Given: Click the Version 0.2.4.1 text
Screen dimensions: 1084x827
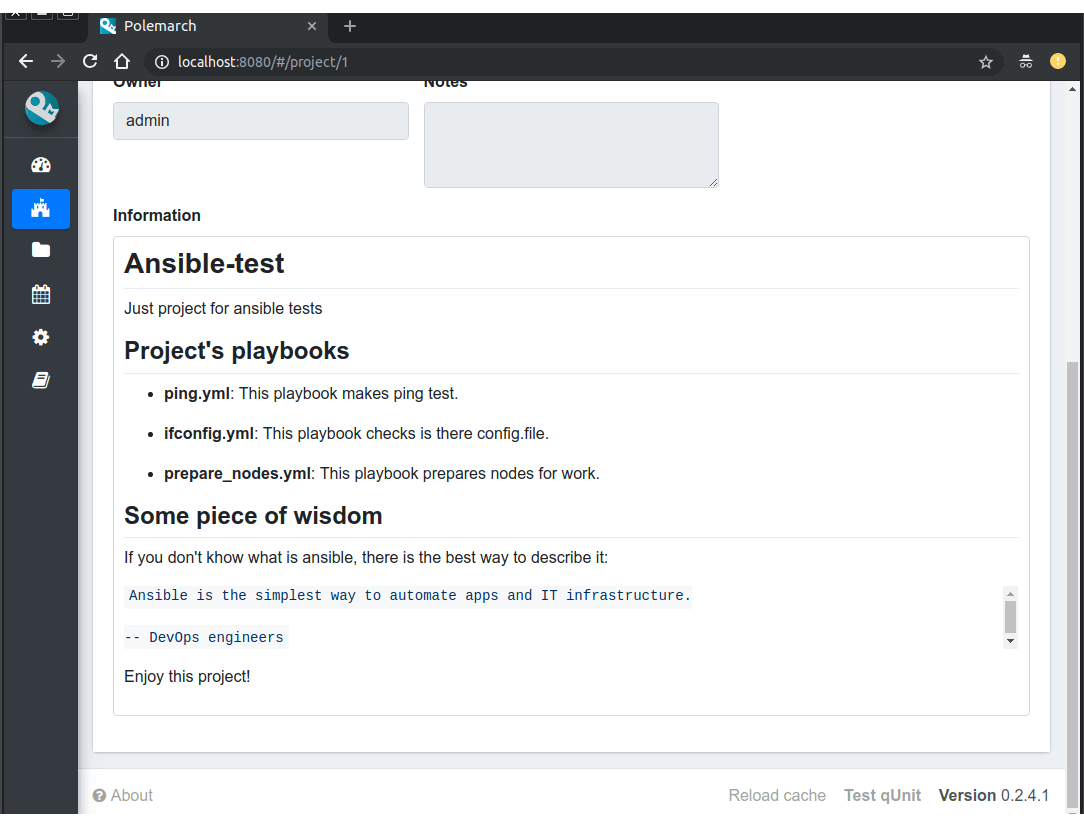Looking at the screenshot, I should coord(993,796).
